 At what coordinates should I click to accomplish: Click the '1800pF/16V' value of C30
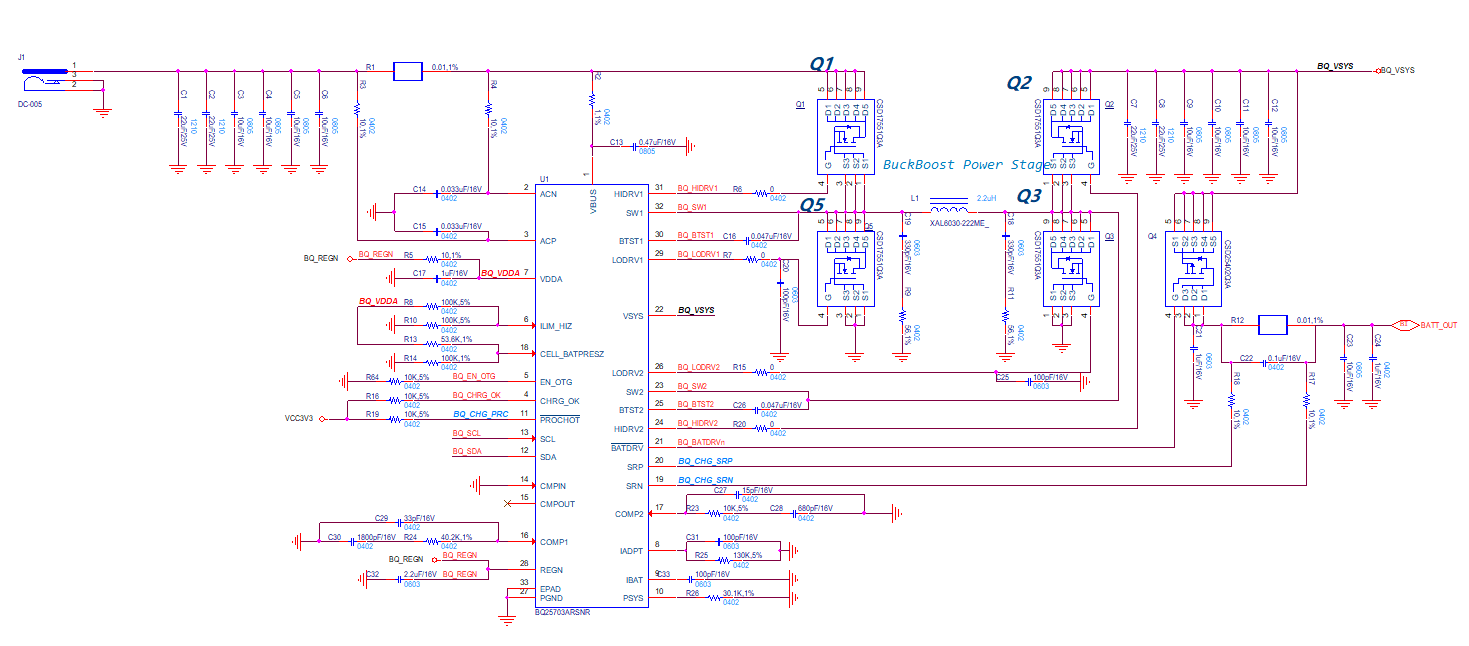378,537
